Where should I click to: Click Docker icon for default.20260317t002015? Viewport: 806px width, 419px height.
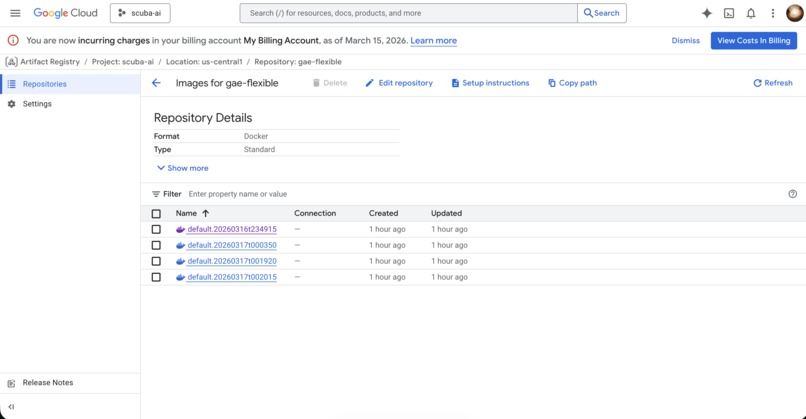(x=180, y=278)
